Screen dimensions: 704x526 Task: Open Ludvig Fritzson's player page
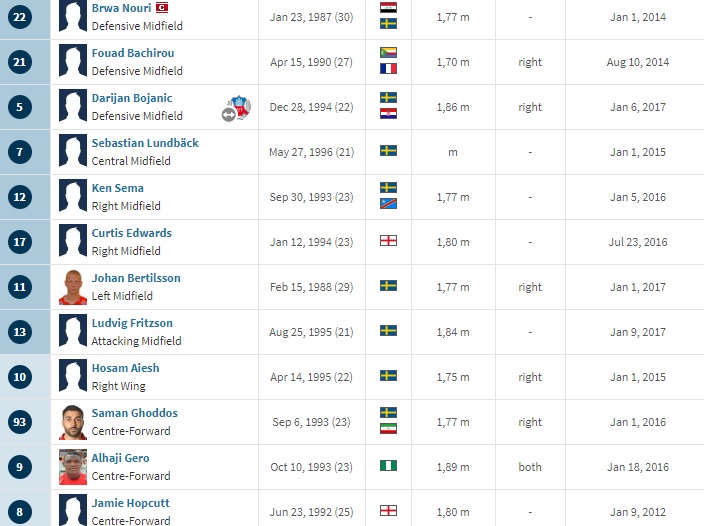132,323
